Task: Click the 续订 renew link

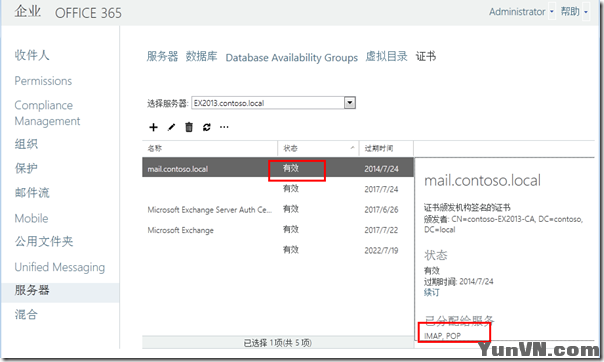Action: 431,292
